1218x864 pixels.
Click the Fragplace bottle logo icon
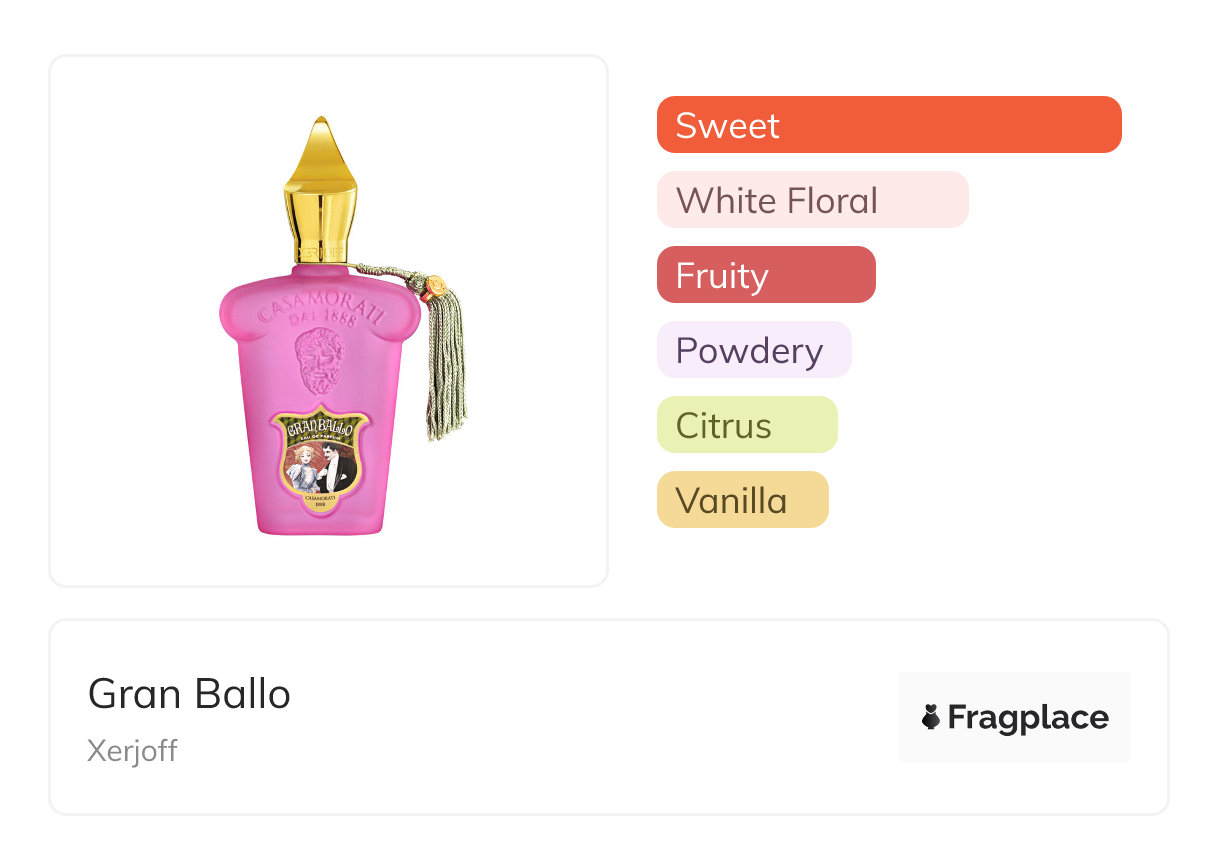click(931, 718)
